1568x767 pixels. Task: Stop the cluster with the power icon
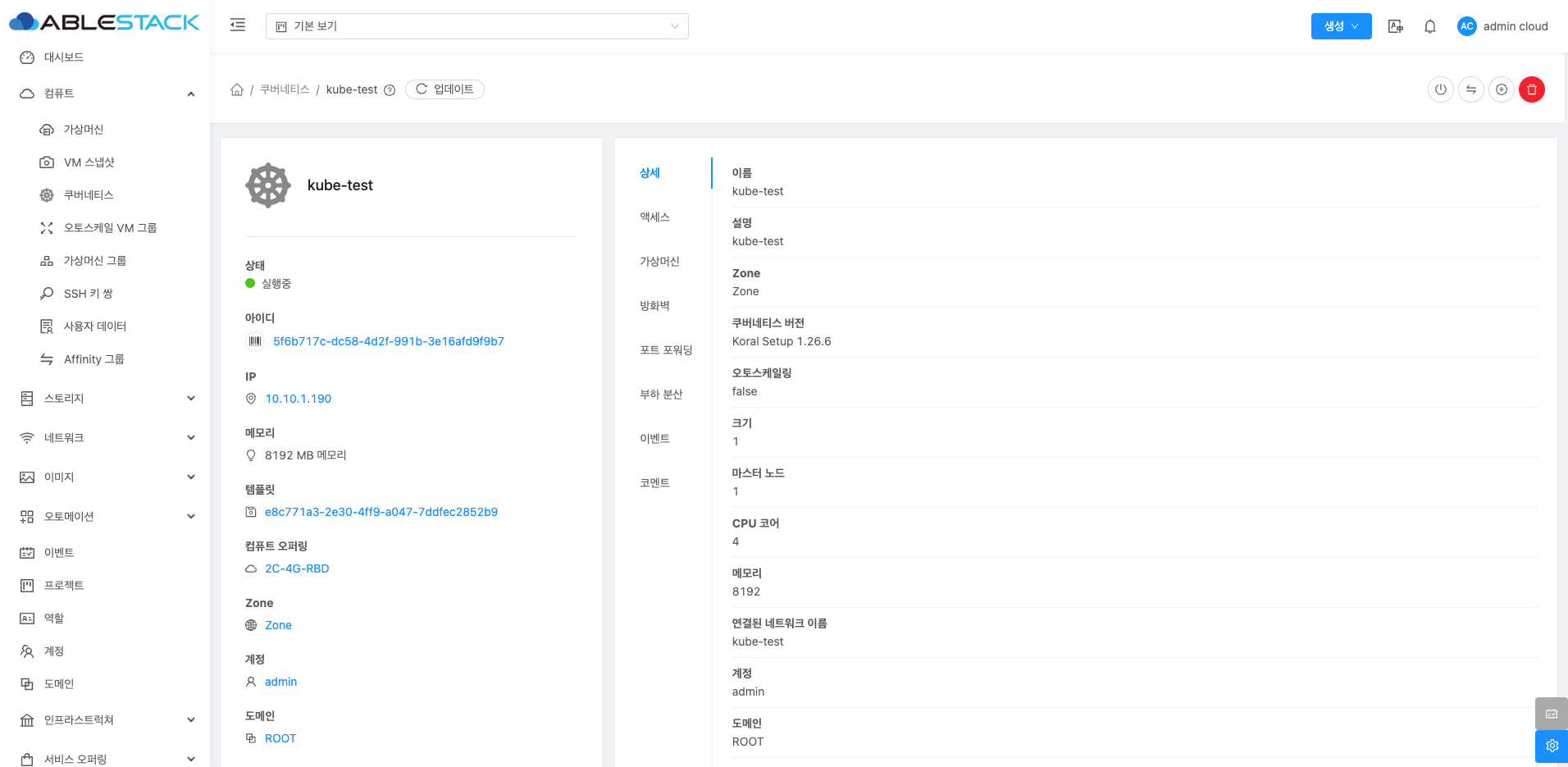pos(1440,89)
